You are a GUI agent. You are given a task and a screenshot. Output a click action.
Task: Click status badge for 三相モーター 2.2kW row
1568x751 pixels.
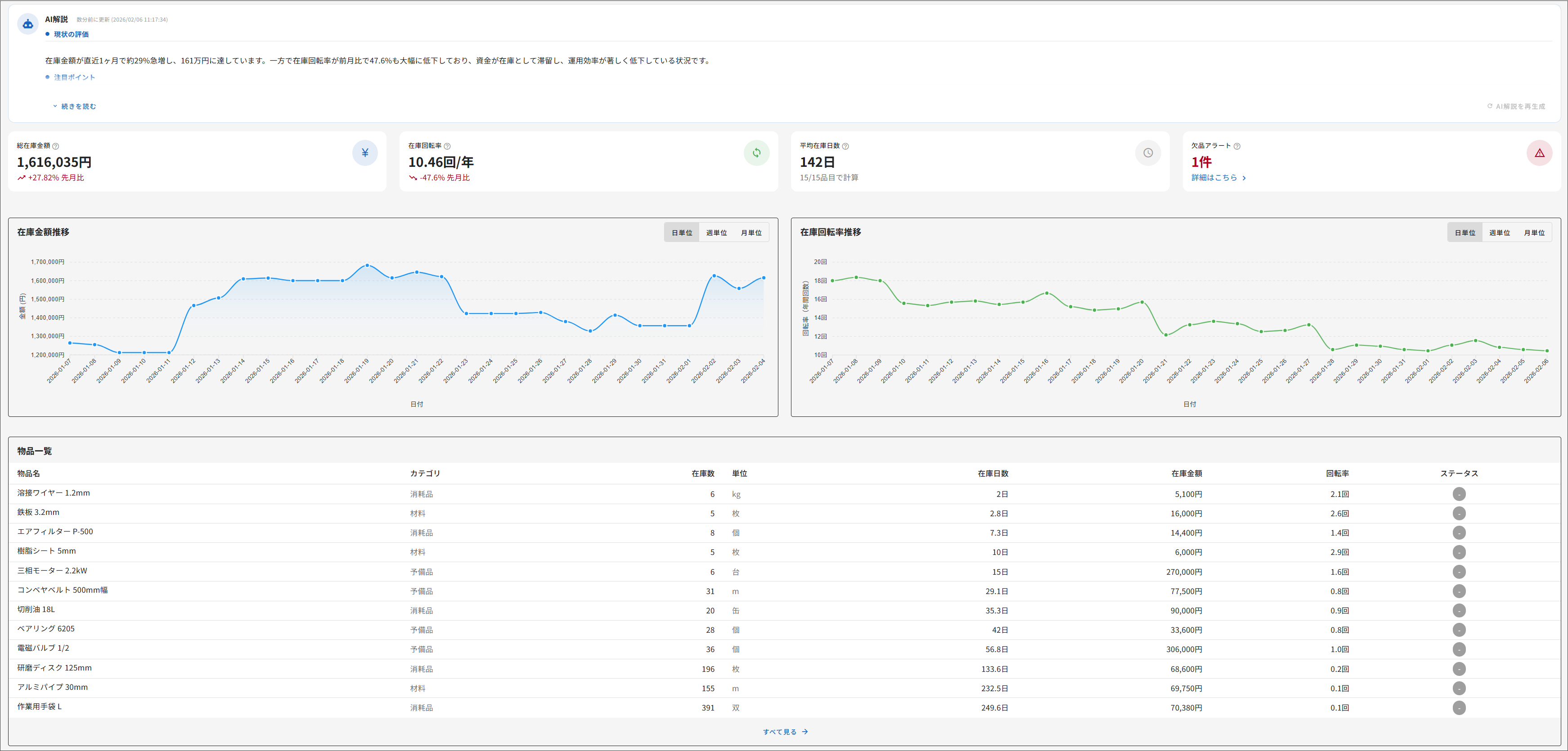click(1459, 572)
